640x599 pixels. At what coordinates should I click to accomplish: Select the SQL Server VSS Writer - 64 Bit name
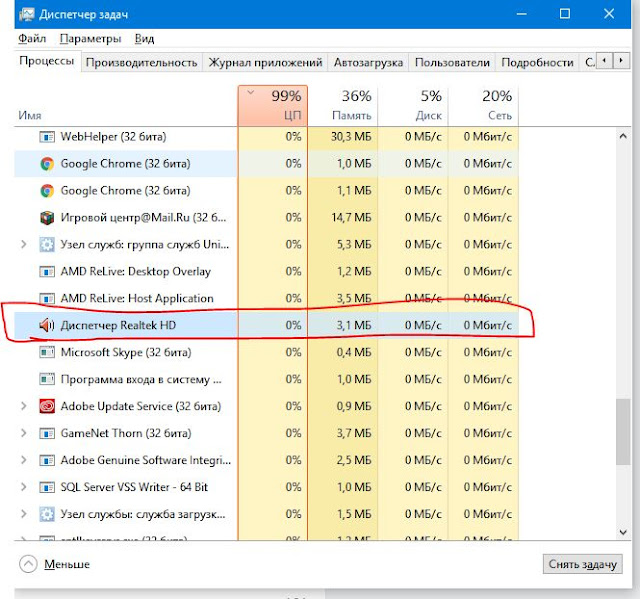pyautogui.click(x=134, y=487)
